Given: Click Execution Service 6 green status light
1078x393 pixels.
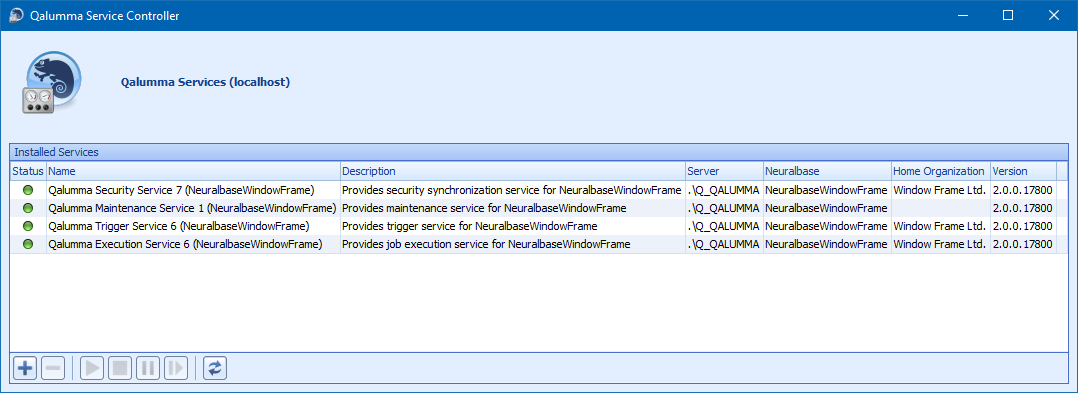Looking at the screenshot, I should (28, 244).
